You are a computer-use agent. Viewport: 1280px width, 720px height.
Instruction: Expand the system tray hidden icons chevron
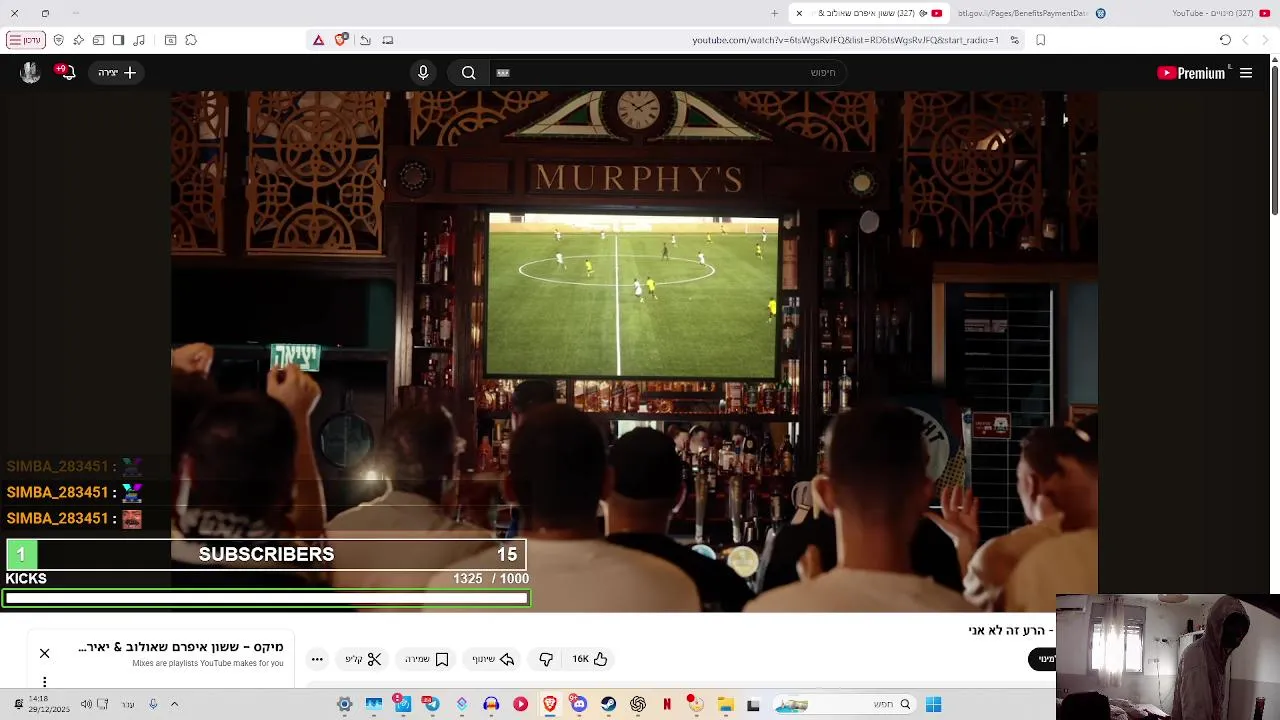pyautogui.click(x=174, y=704)
